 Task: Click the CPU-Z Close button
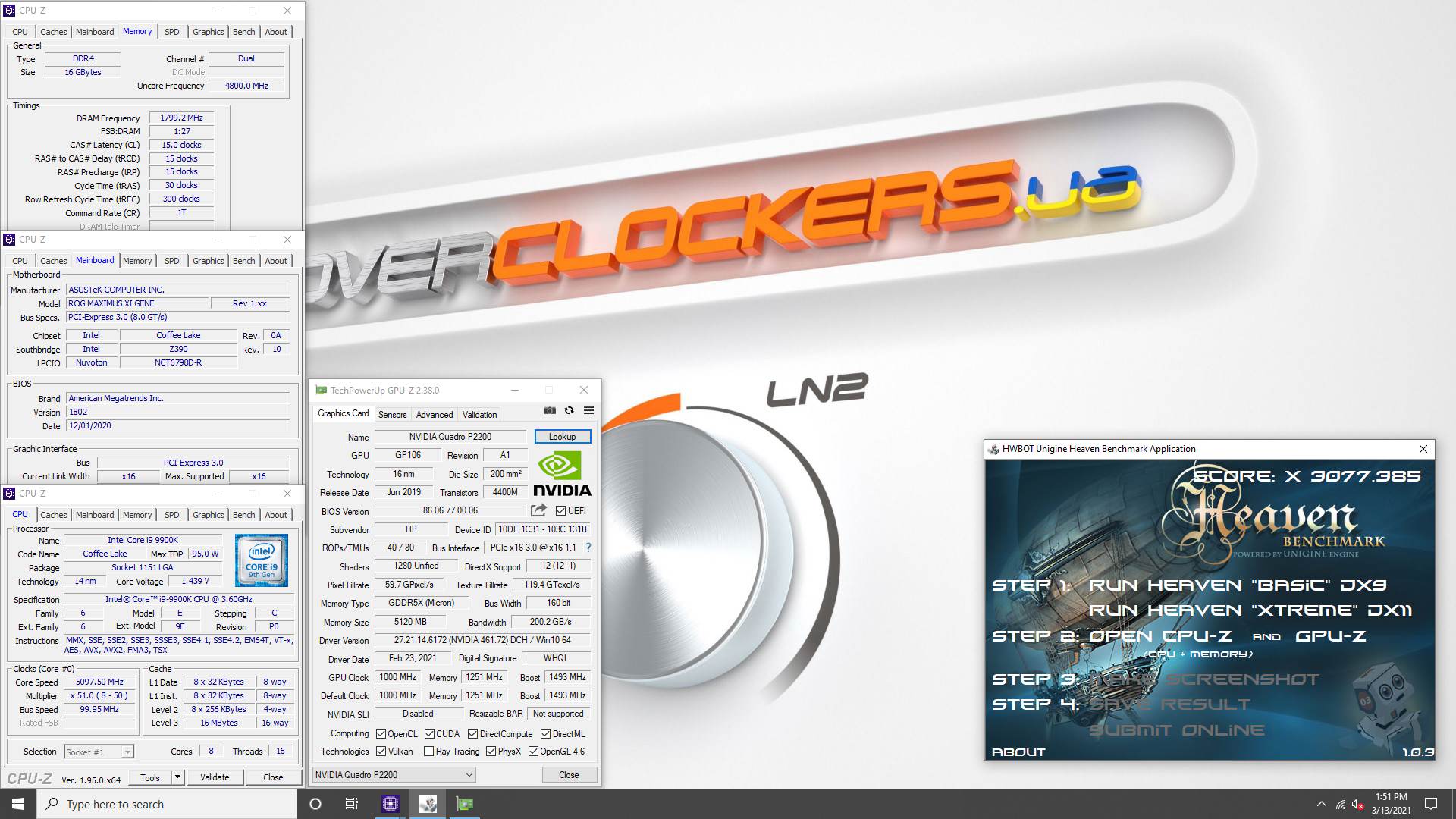coord(273,777)
